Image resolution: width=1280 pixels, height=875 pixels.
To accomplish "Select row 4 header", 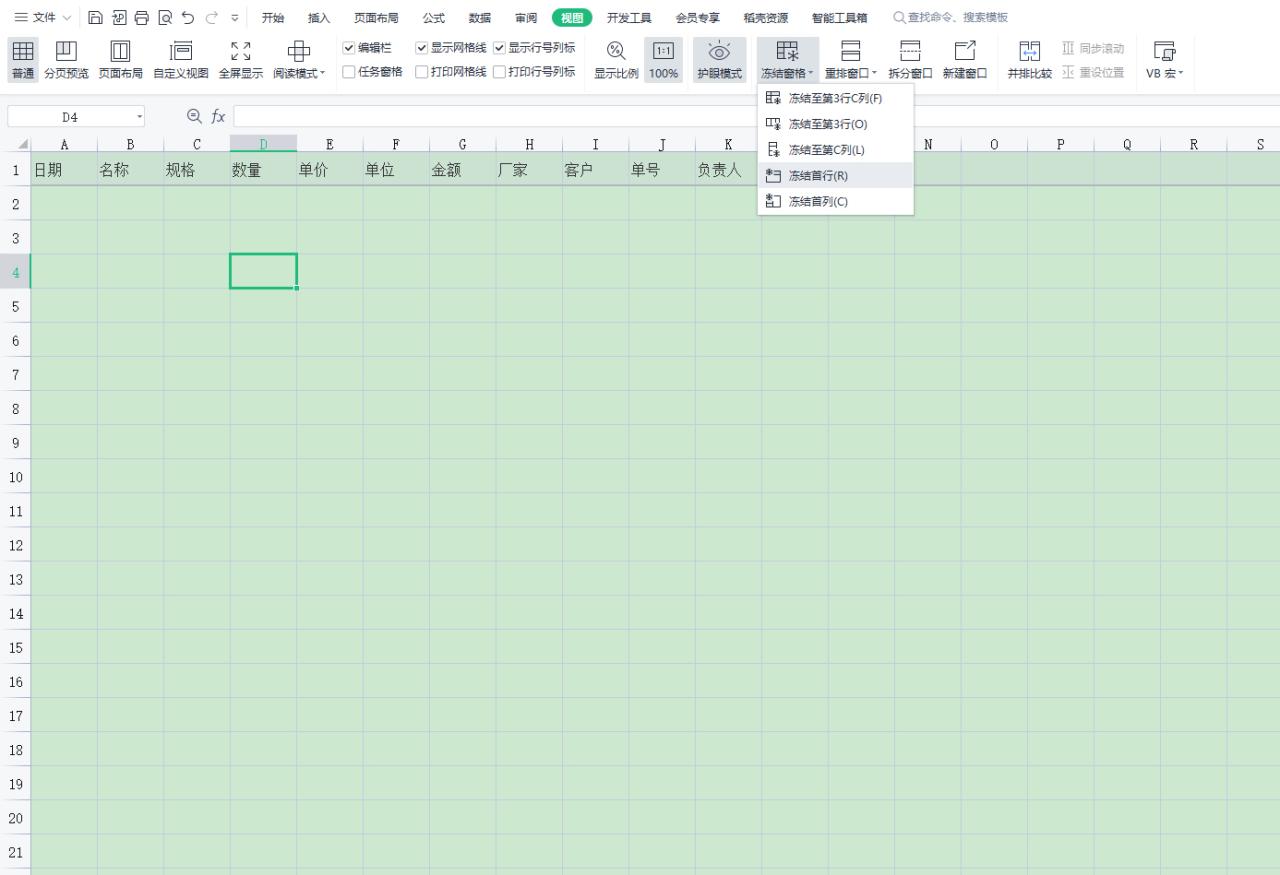I will point(15,271).
